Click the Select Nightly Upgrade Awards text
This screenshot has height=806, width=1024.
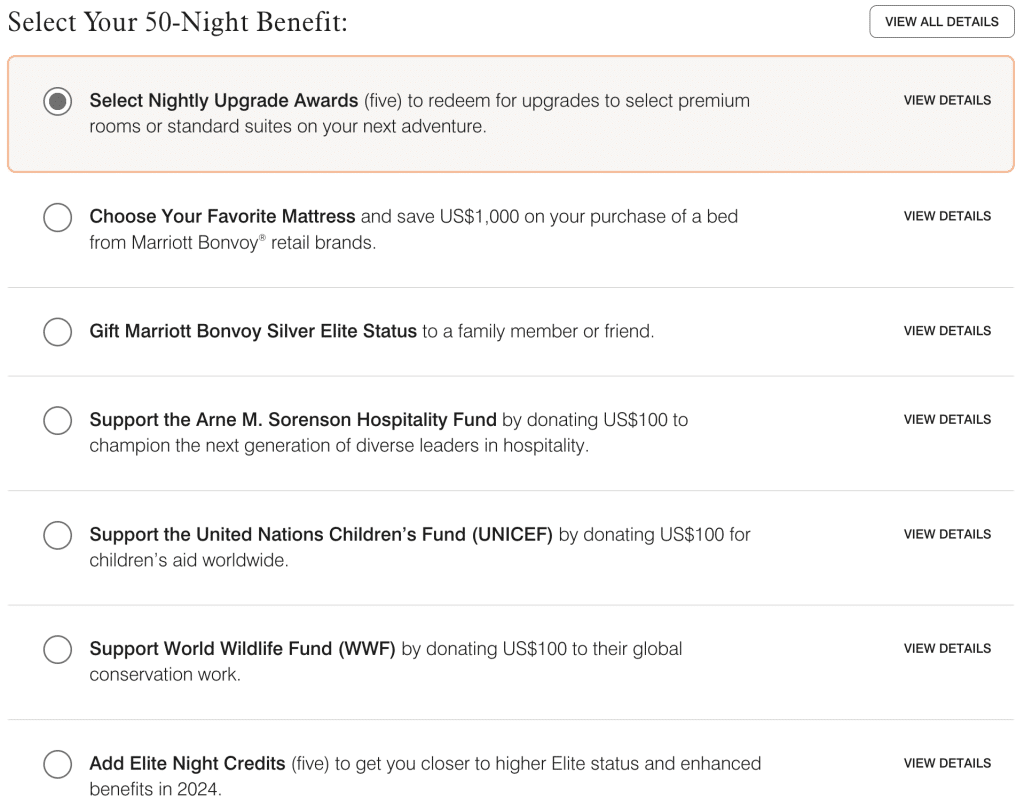click(222, 100)
